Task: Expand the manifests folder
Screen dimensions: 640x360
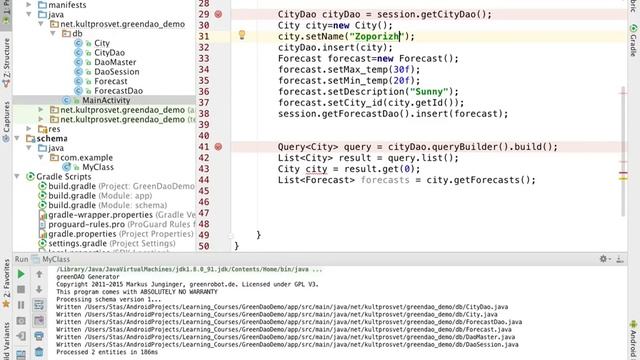Action: [x=29, y=5]
